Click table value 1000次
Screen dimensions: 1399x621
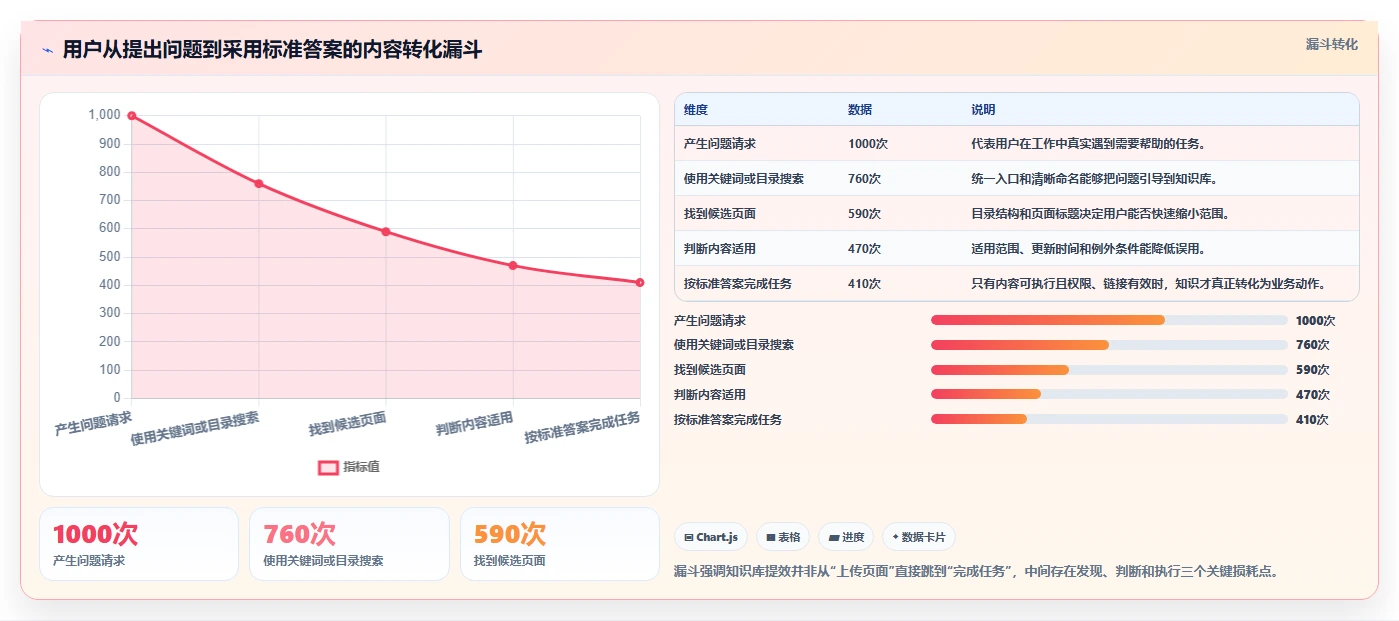(x=868, y=144)
